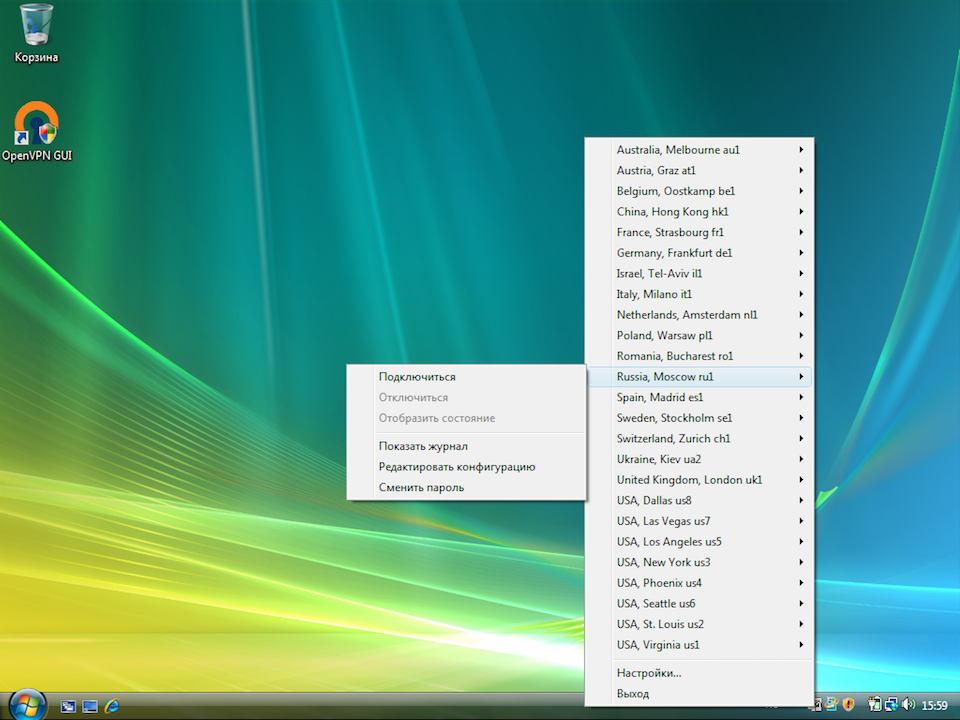The image size is (960, 720).
Task: Select Показать журнал to view log
Action: click(467, 446)
